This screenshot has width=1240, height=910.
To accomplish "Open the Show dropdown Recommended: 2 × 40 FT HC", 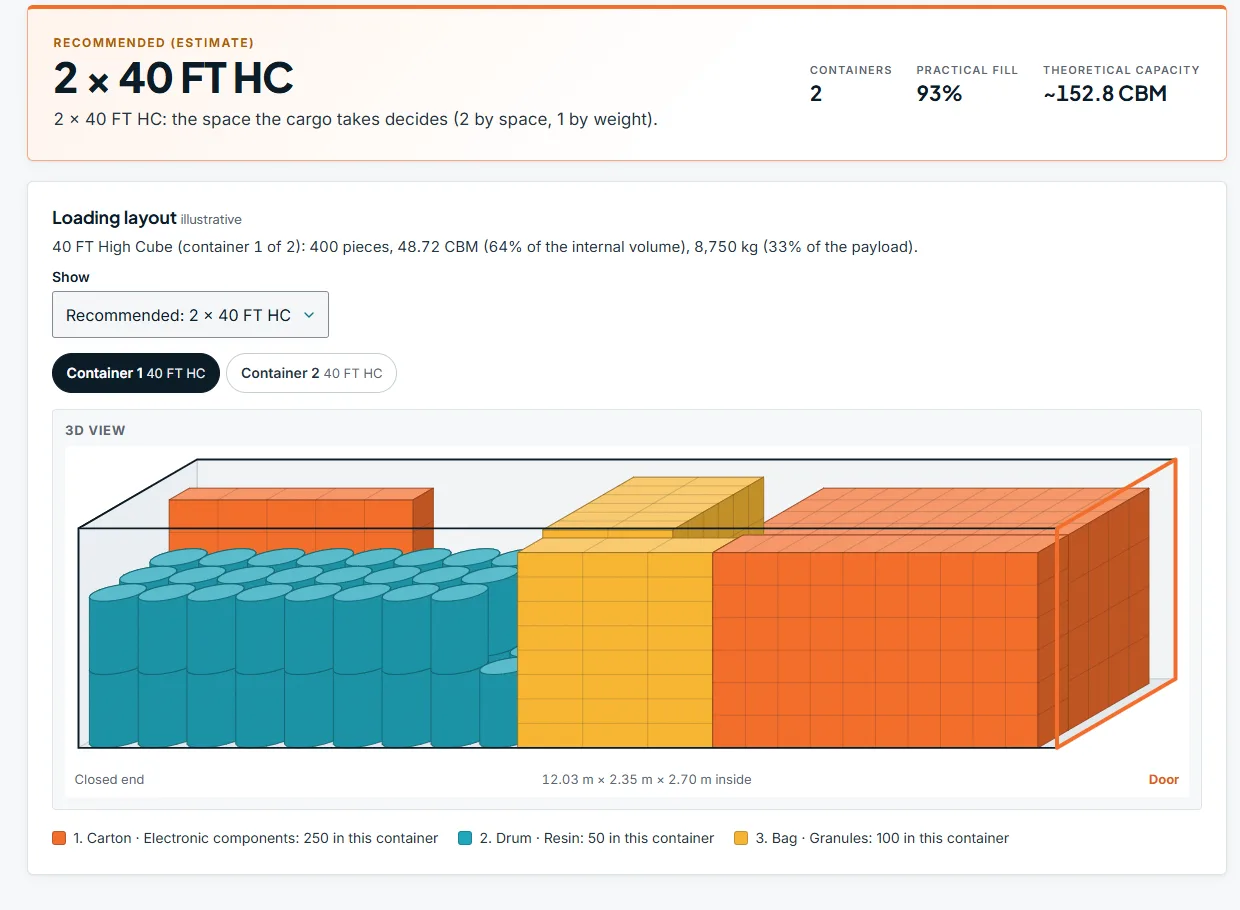I will [x=190, y=315].
